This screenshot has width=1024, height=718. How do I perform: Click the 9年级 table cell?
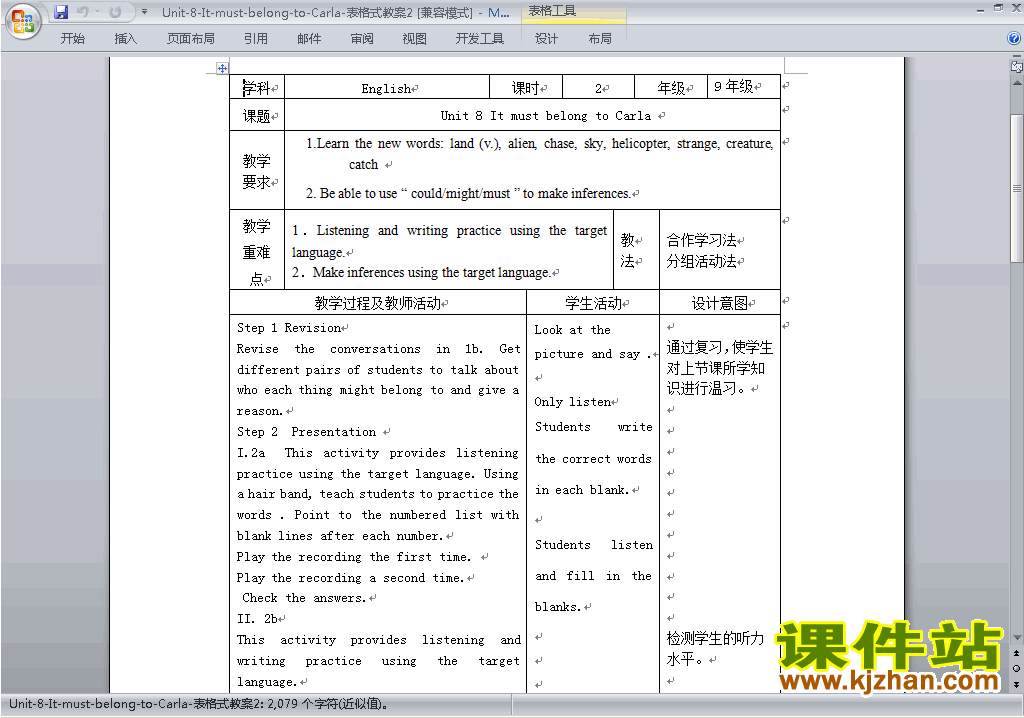[744, 87]
